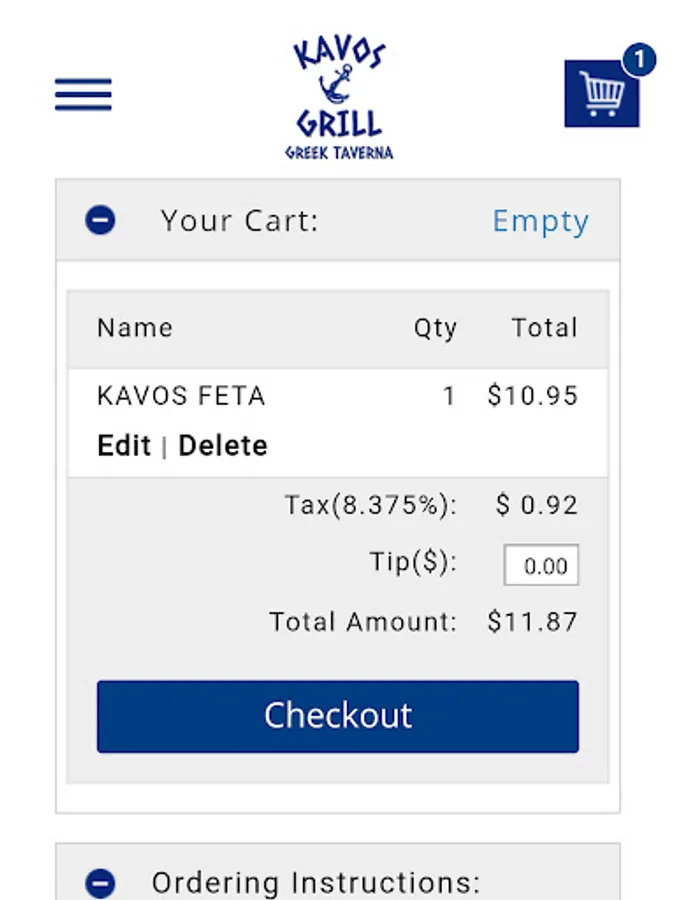This screenshot has width=675, height=900.
Task: Click the Total Amount $11.87 value
Action: pyautogui.click(x=532, y=622)
